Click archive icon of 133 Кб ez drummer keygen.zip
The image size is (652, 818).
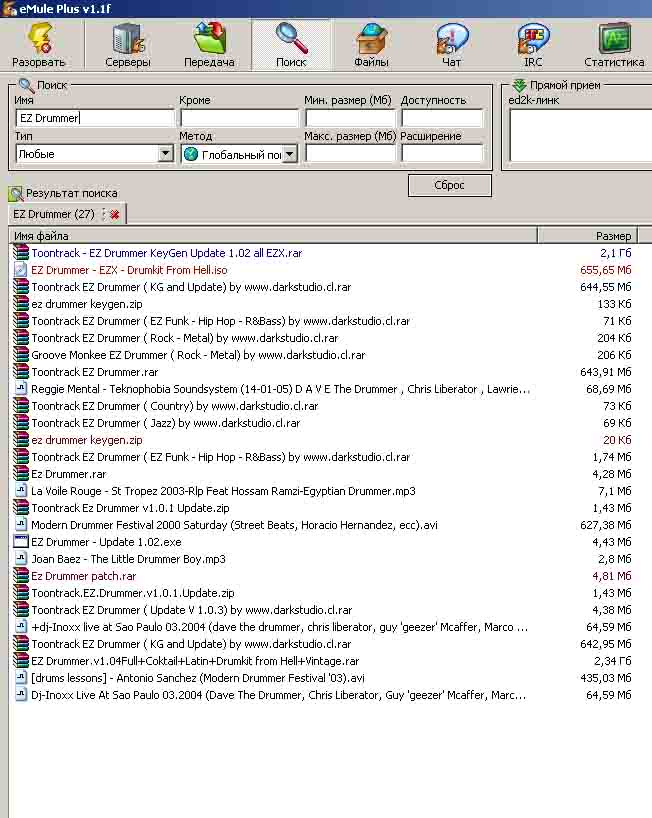click(21, 304)
